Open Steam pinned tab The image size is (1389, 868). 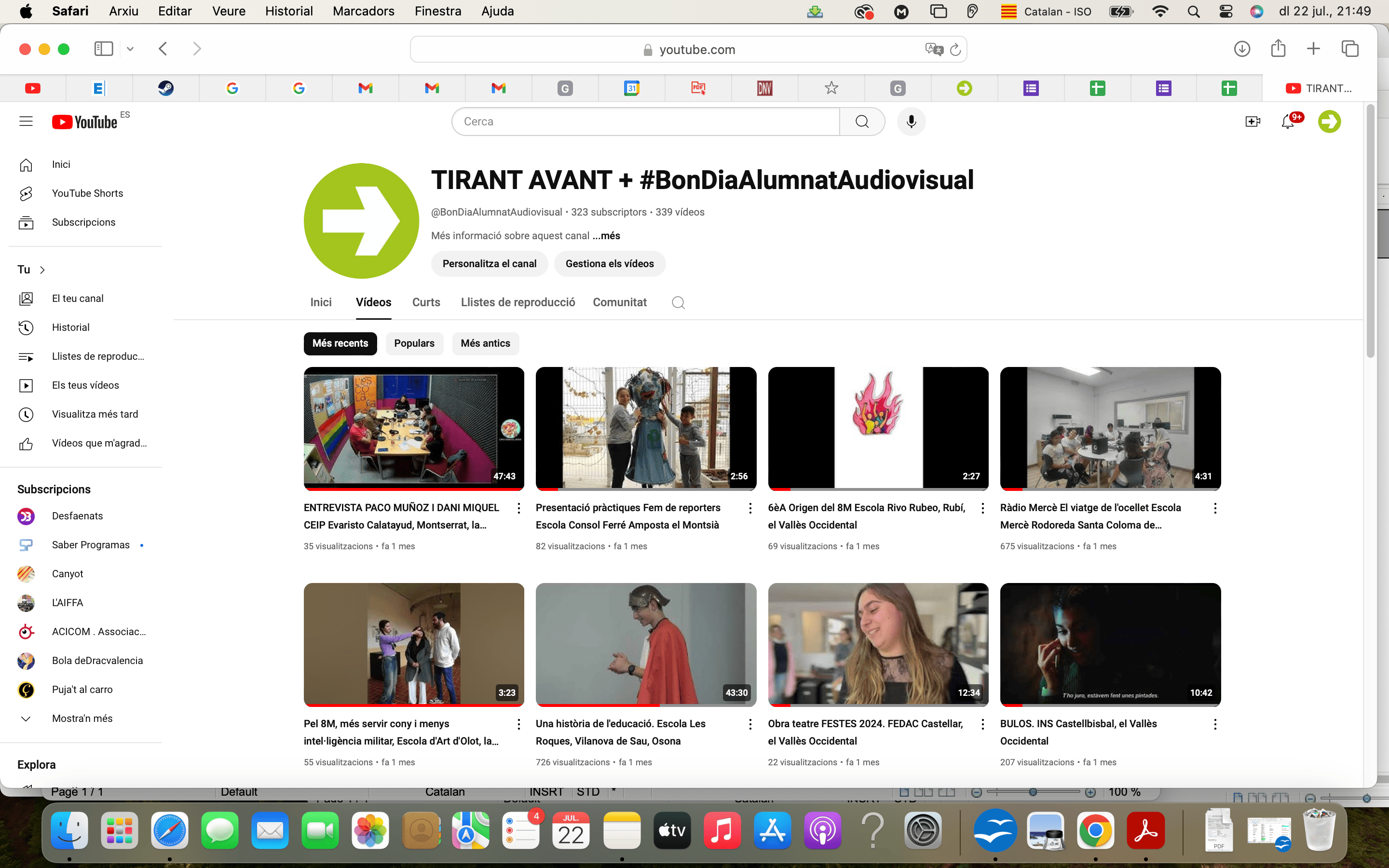[166, 88]
